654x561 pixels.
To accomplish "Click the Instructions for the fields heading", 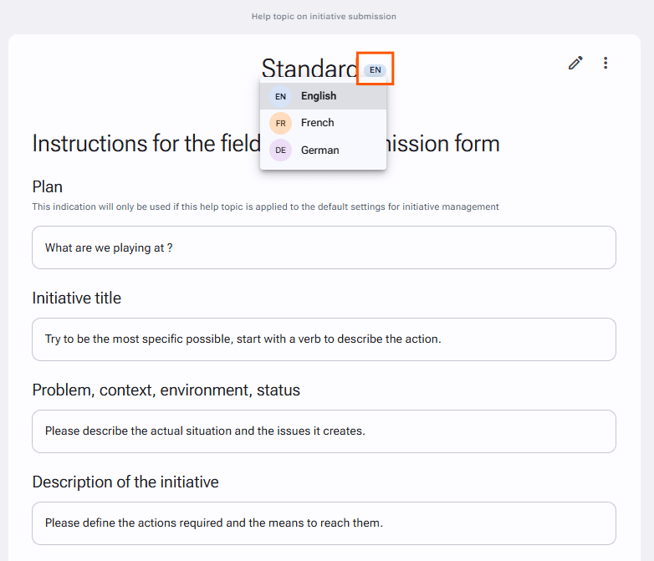I will 266,143.
